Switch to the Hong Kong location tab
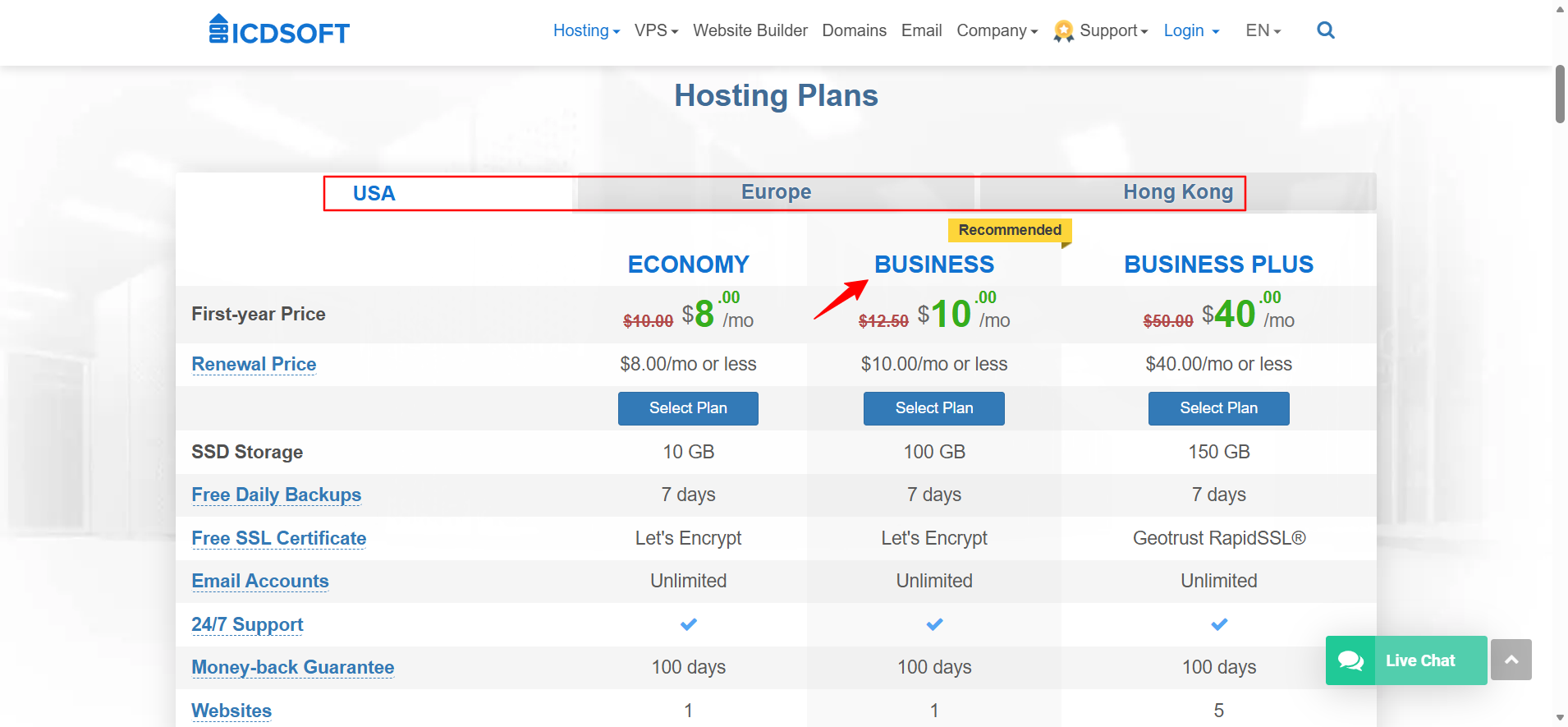This screenshot has width=1568, height=727. pyautogui.click(x=1177, y=192)
